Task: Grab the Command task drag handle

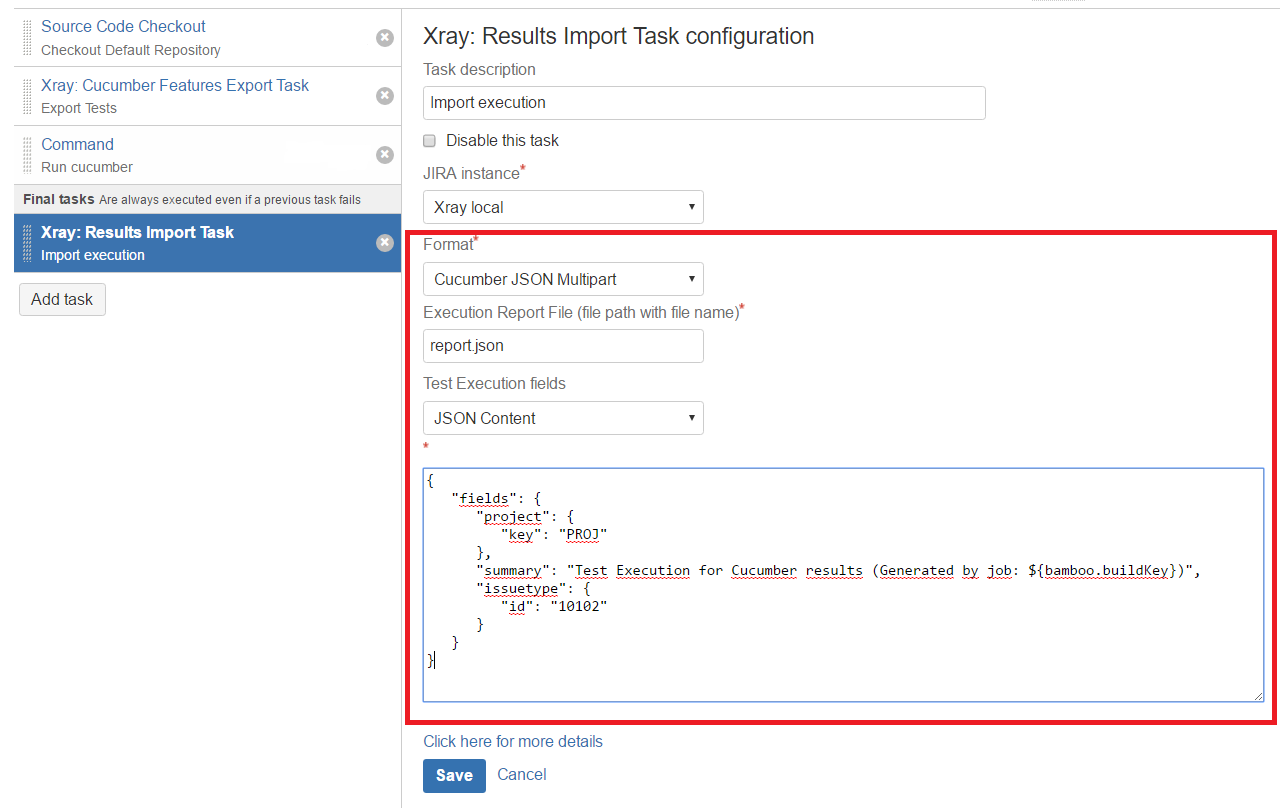Action: [27, 155]
